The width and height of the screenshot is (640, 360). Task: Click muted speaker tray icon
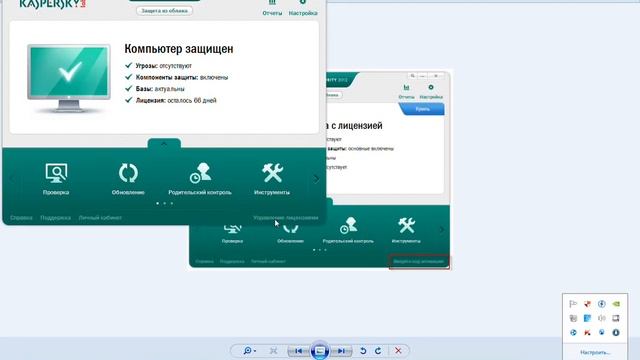pos(602,318)
